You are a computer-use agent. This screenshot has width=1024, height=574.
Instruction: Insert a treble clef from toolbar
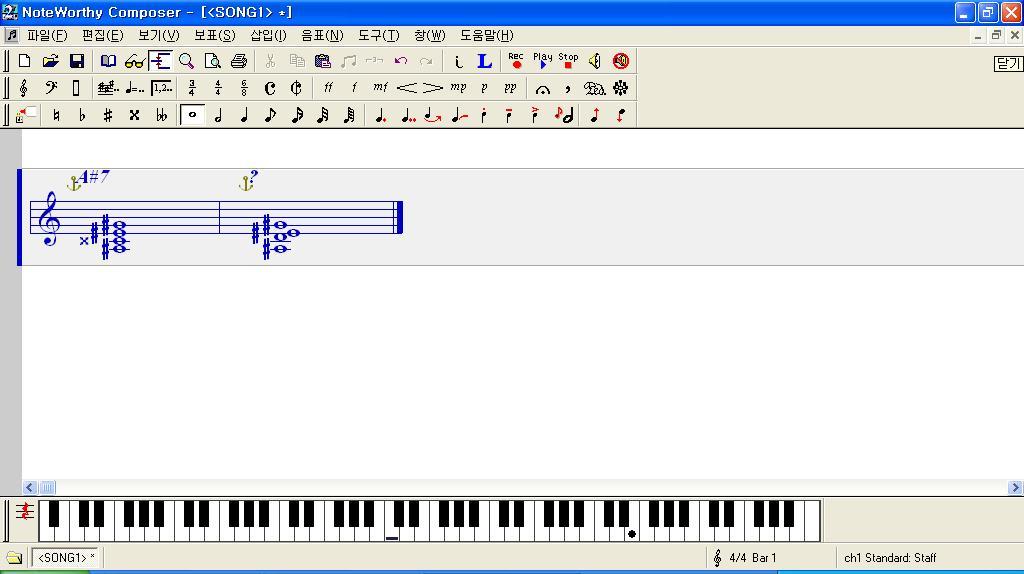click(24, 88)
